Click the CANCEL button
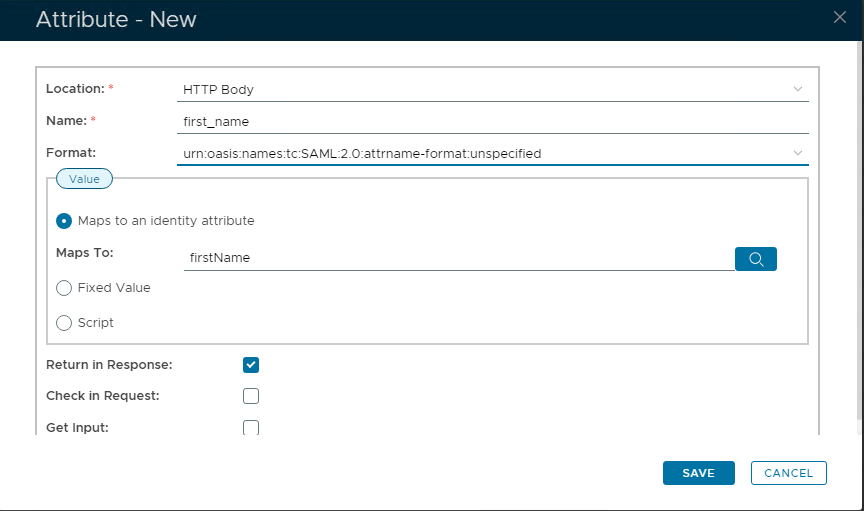The width and height of the screenshot is (864, 511). [x=788, y=473]
